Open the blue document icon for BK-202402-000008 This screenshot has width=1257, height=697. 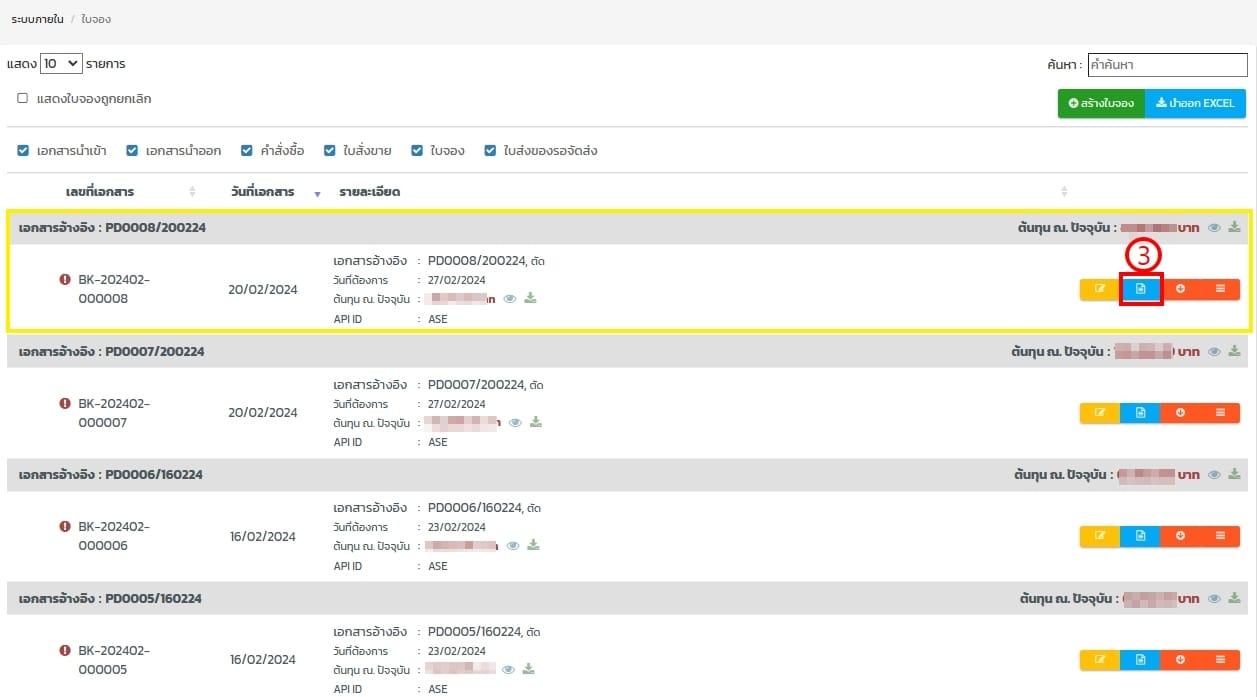tap(1140, 289)
